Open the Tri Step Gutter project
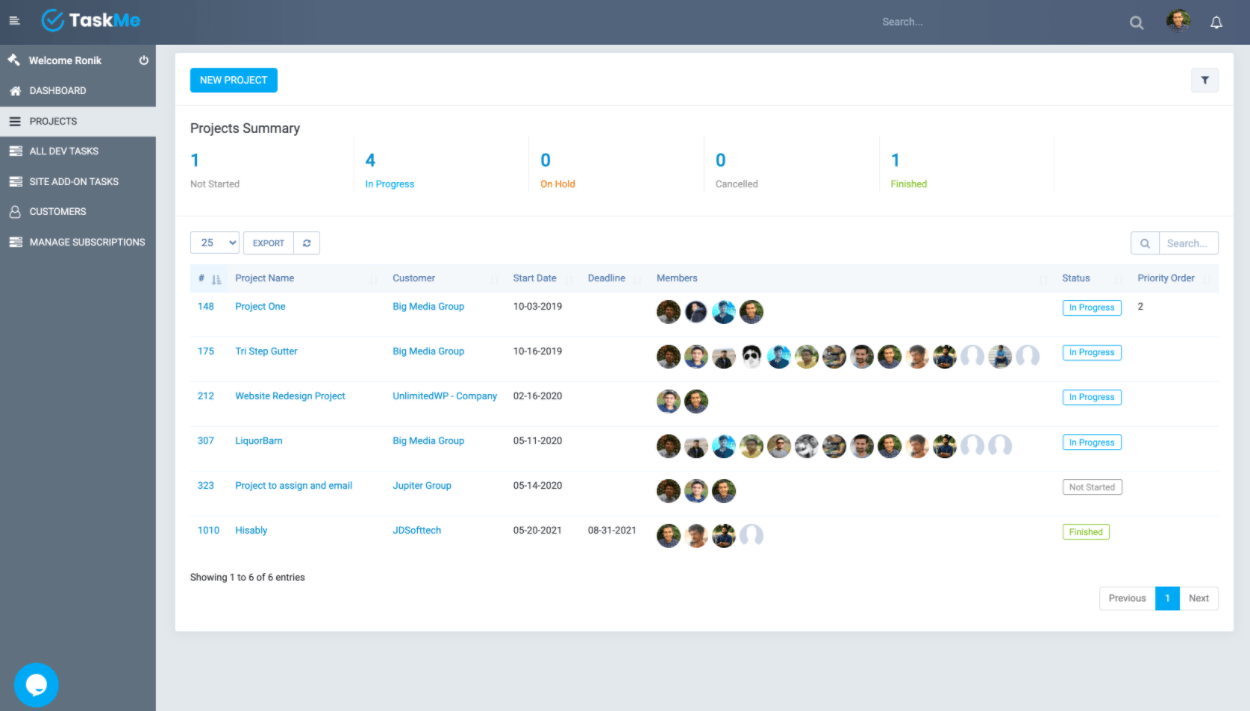This screenshot has height=711, width=1250. tap(266, 352)
